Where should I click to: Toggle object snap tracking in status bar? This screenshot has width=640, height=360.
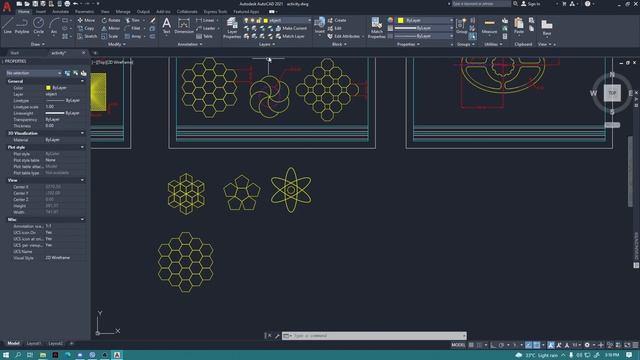[x=529, y=345]
